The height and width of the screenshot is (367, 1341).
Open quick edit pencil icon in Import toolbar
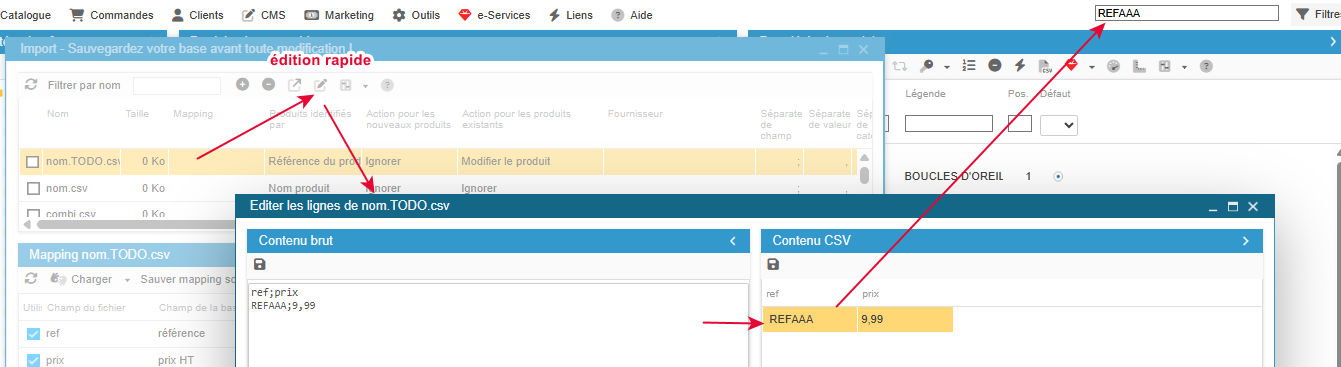click(321, 85)
